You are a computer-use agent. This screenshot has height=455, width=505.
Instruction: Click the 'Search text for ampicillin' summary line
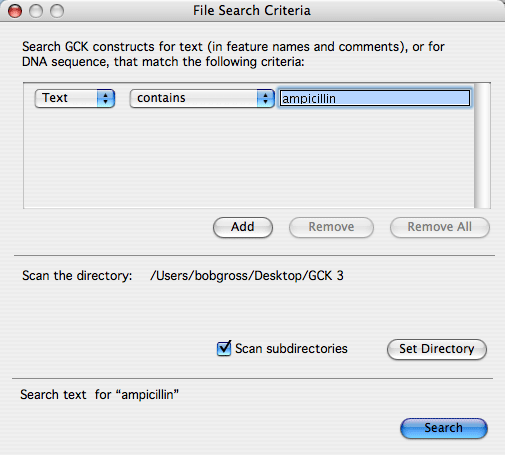[99, 395]
